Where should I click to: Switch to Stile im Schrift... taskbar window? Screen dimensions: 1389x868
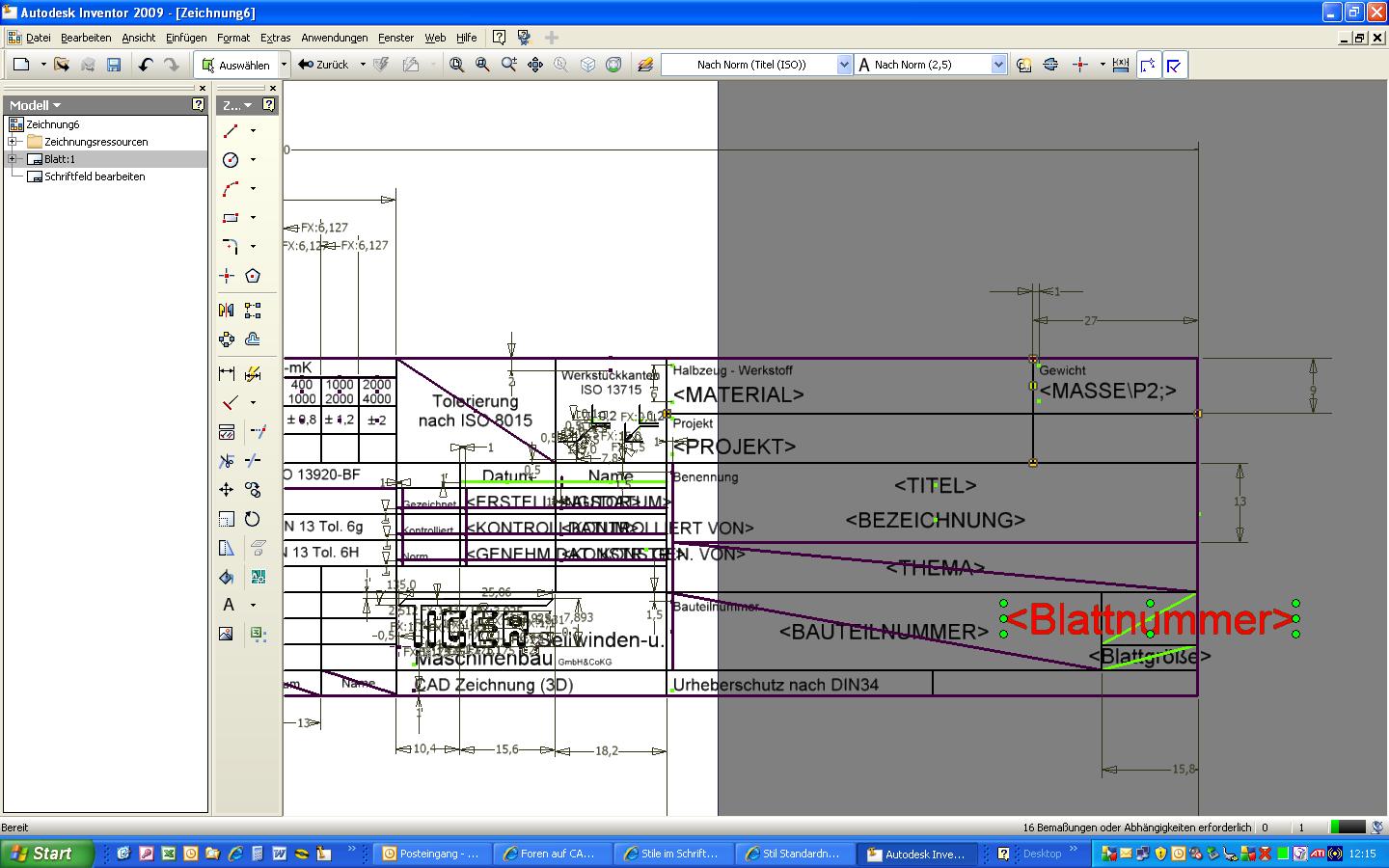tap(674, 854)
